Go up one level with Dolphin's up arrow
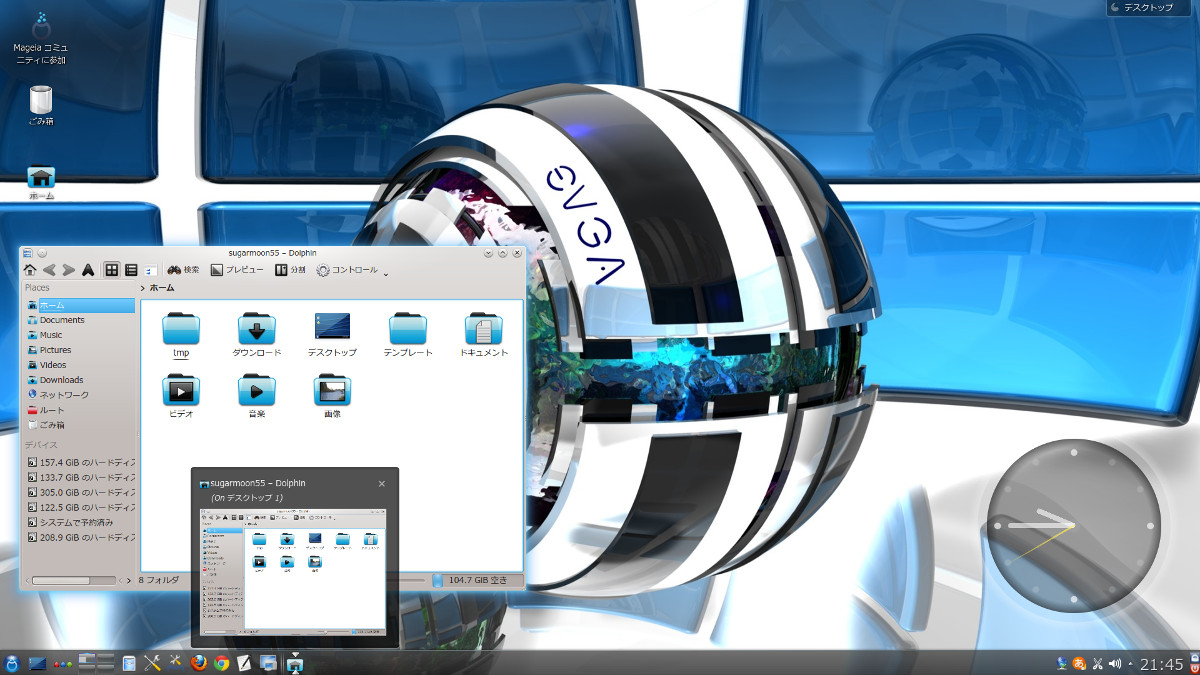This screenshot has width=1200, height=675. tap(88, 269)
